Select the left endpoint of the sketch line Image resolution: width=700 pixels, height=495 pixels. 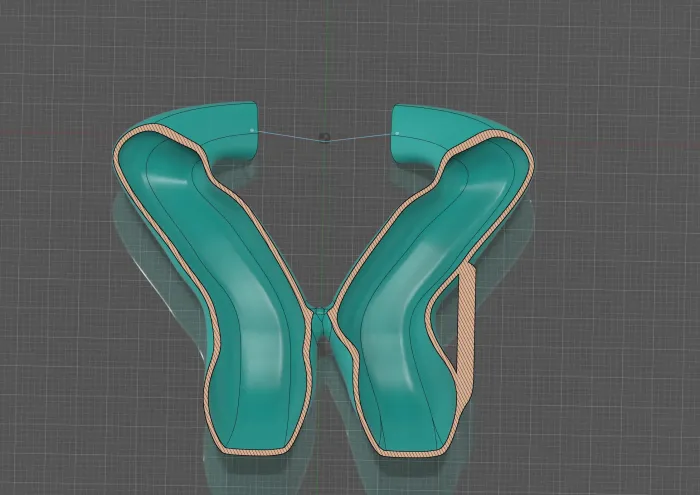point(250,131)
